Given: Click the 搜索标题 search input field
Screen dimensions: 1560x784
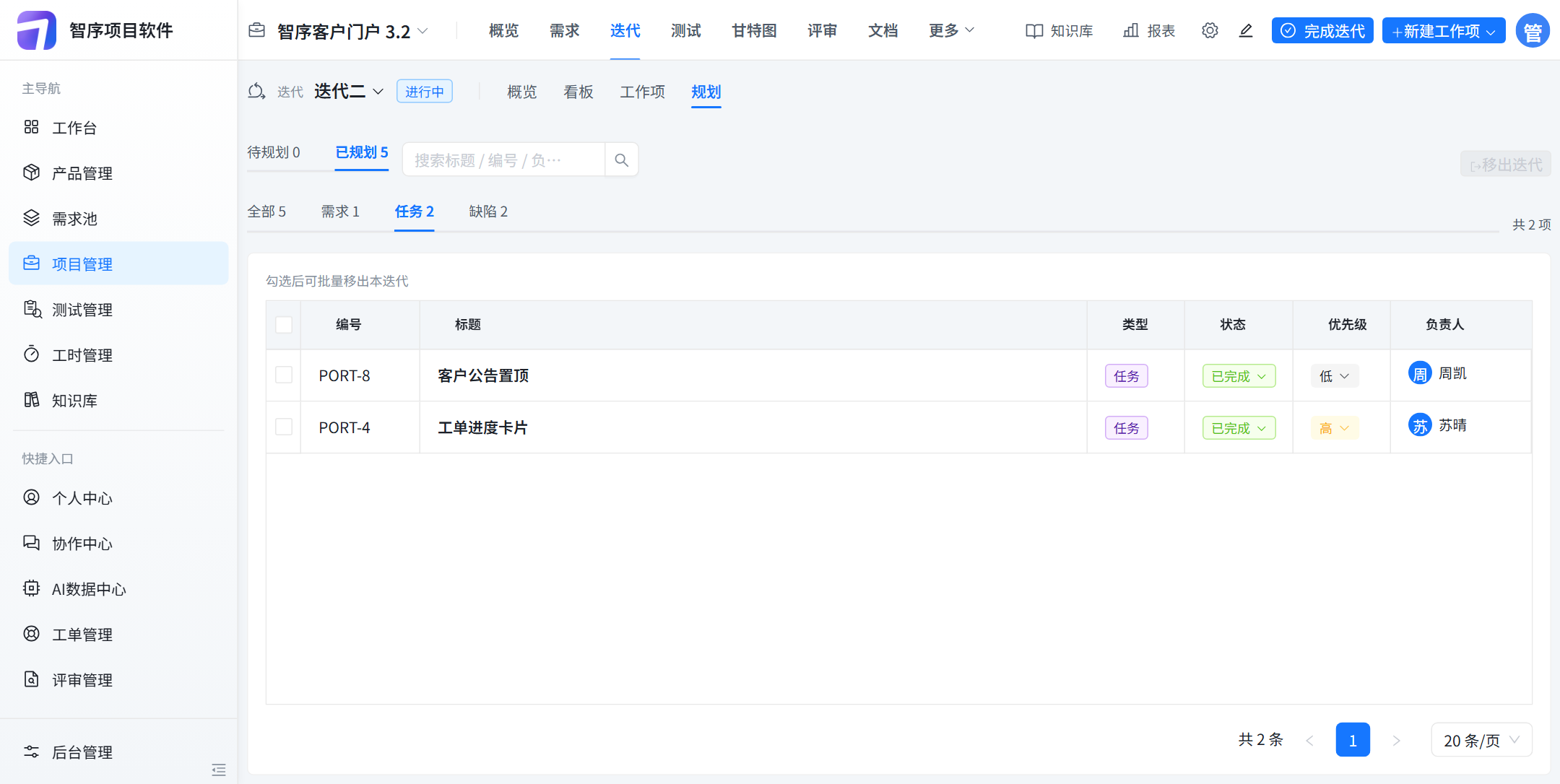Looking at the screenshot, I should click(x=504, y=160).
